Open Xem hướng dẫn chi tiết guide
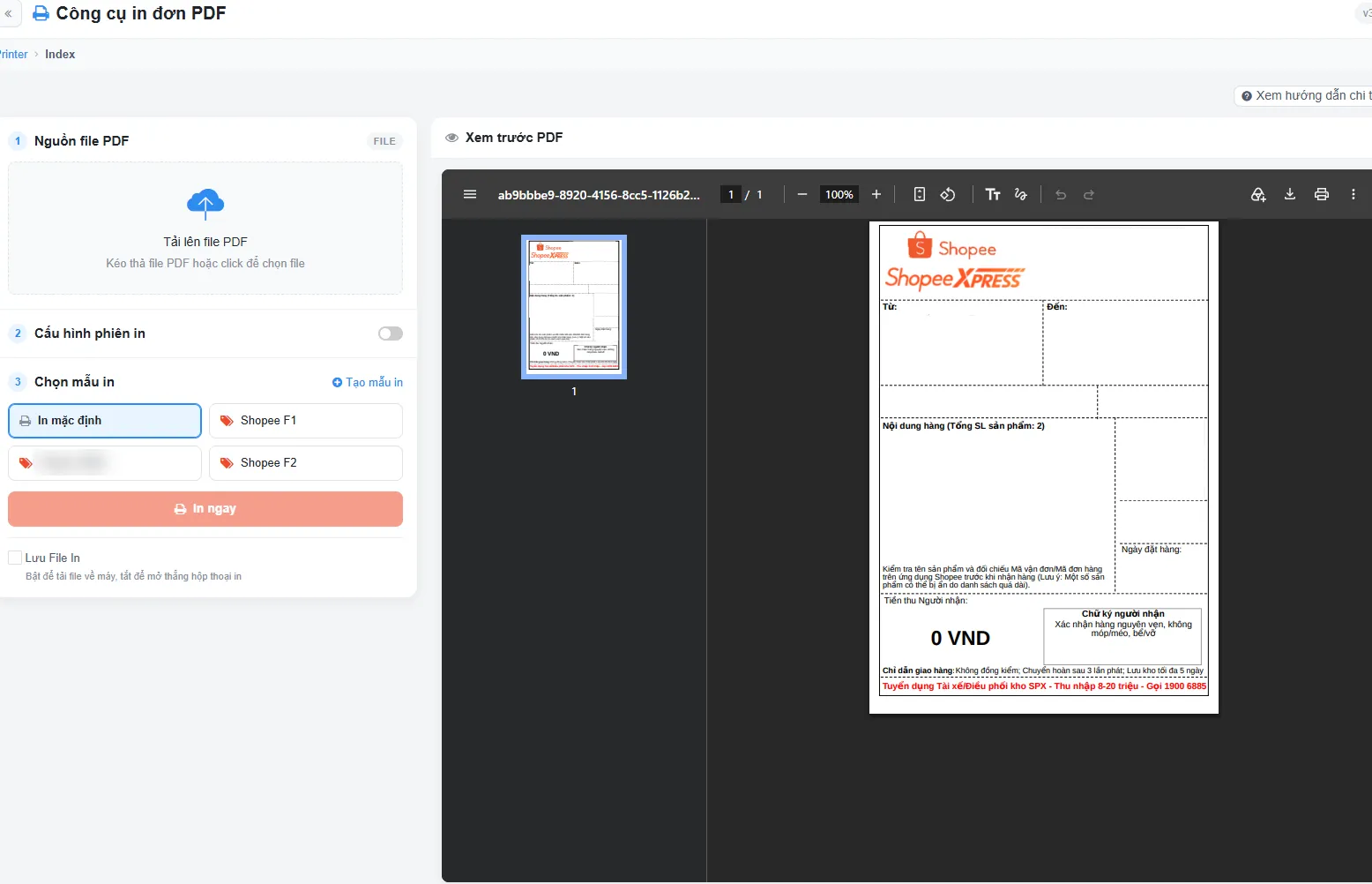The image size is (1372, 884). tap(1305, 95)
